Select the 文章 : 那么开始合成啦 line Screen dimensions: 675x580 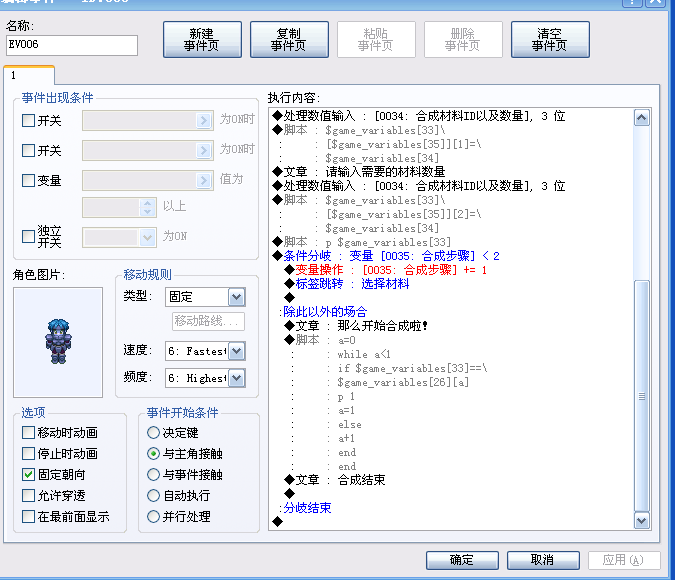[356, 326]
